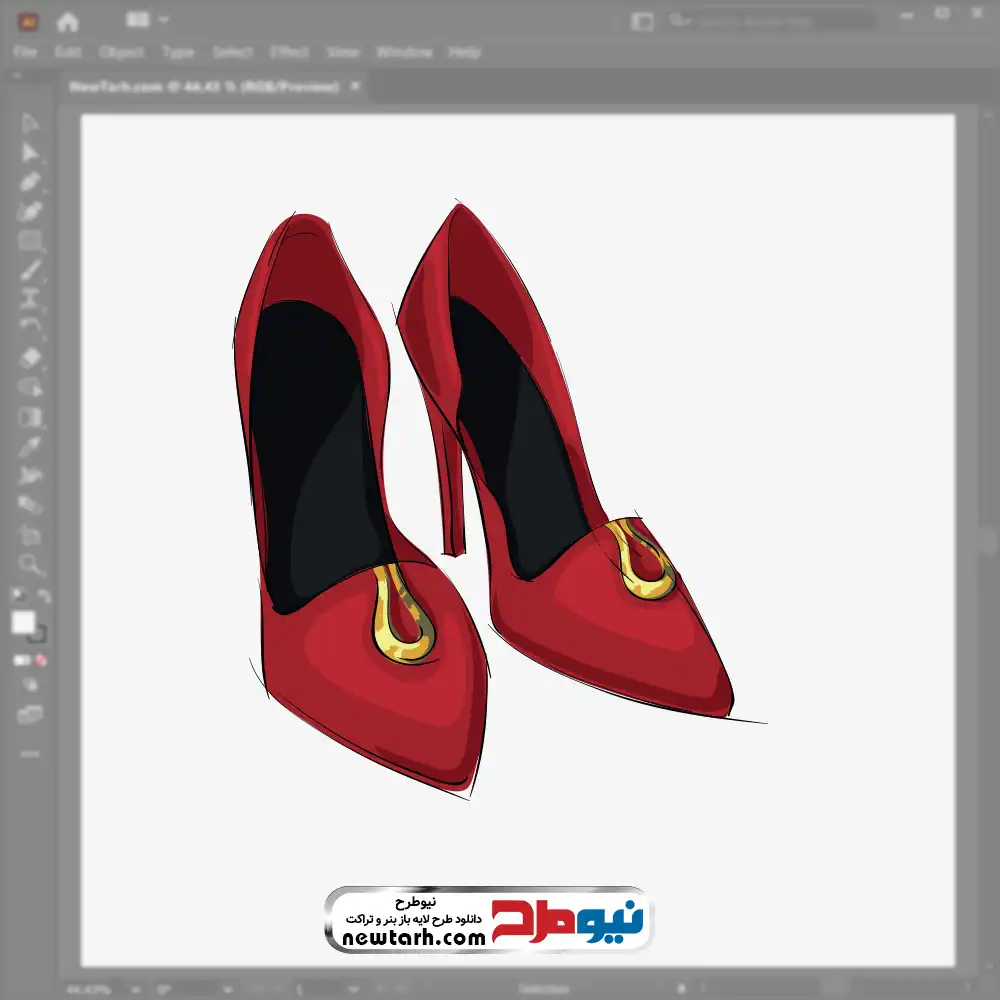Open the Effect menu
1000x1000 pixels.
point(289,52)
